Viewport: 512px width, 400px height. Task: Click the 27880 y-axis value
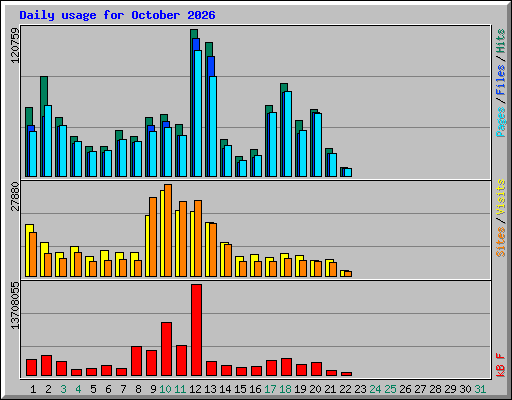click(x=15, y=196)
